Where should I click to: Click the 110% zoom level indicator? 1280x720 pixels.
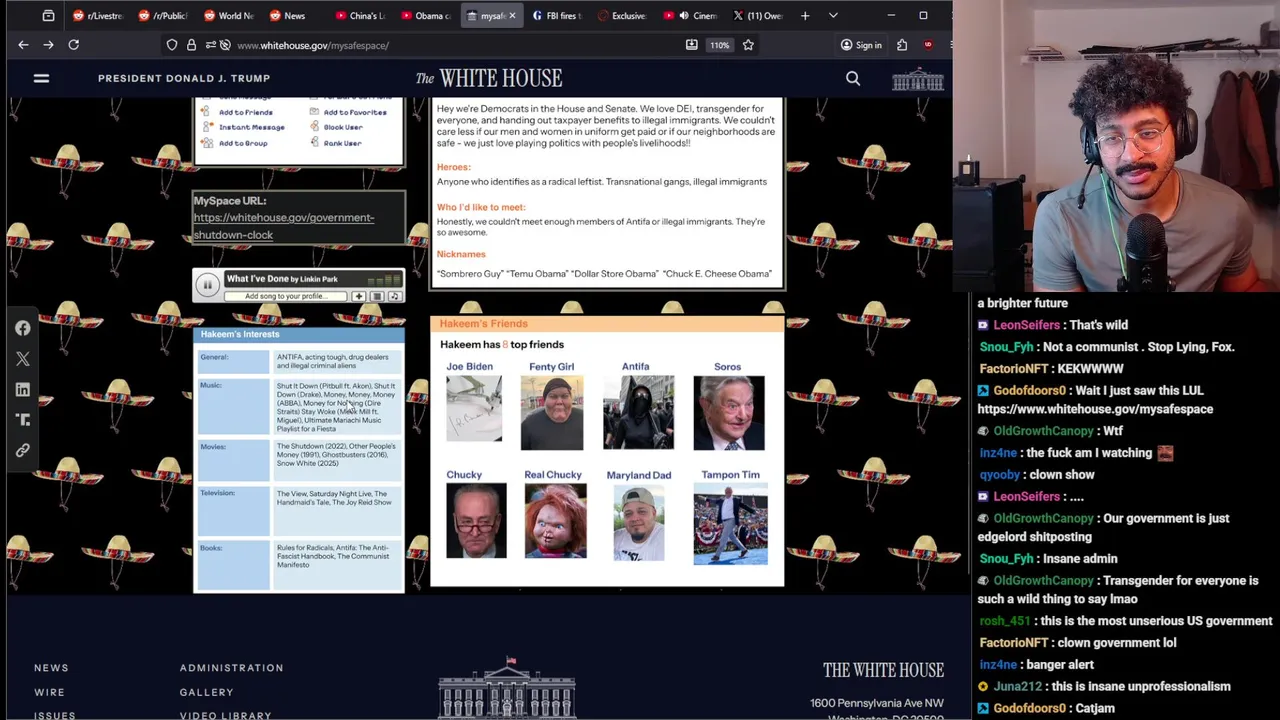(x=719, y=45)
